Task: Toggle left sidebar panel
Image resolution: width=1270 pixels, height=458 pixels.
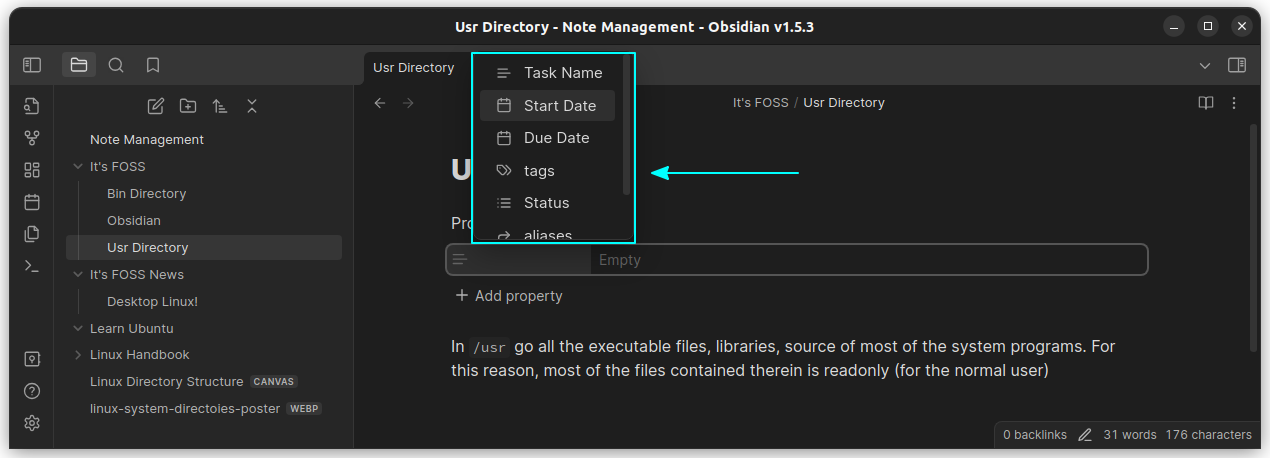Action: tap(32, 65)
